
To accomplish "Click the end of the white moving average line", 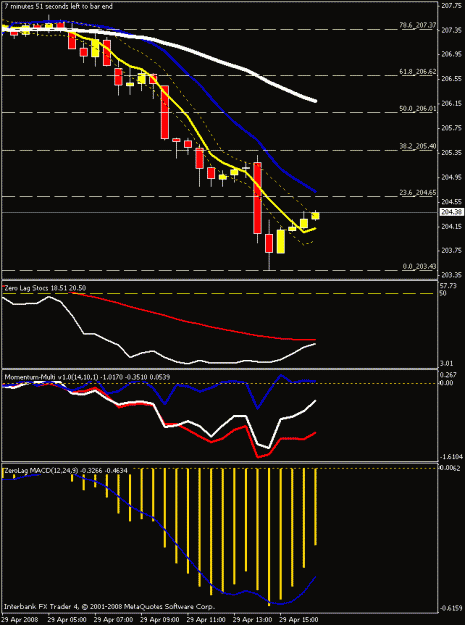I will pyautogui.click(x=315, y=100).
